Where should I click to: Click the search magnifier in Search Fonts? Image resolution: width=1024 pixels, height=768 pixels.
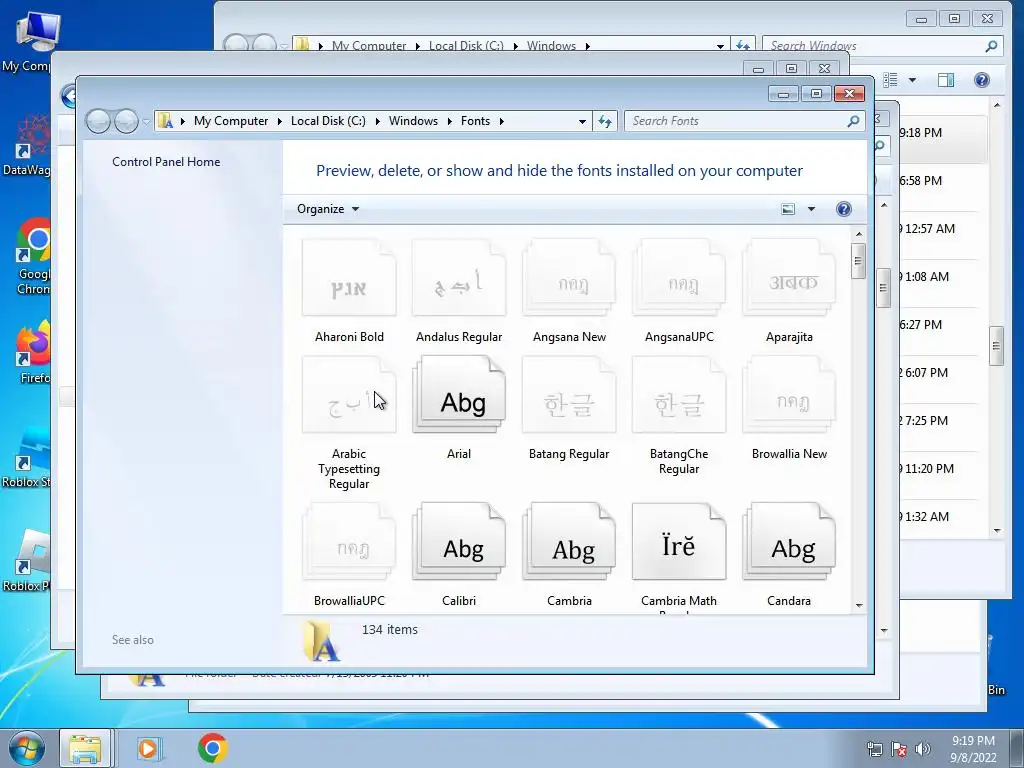(x=853, y=121)
